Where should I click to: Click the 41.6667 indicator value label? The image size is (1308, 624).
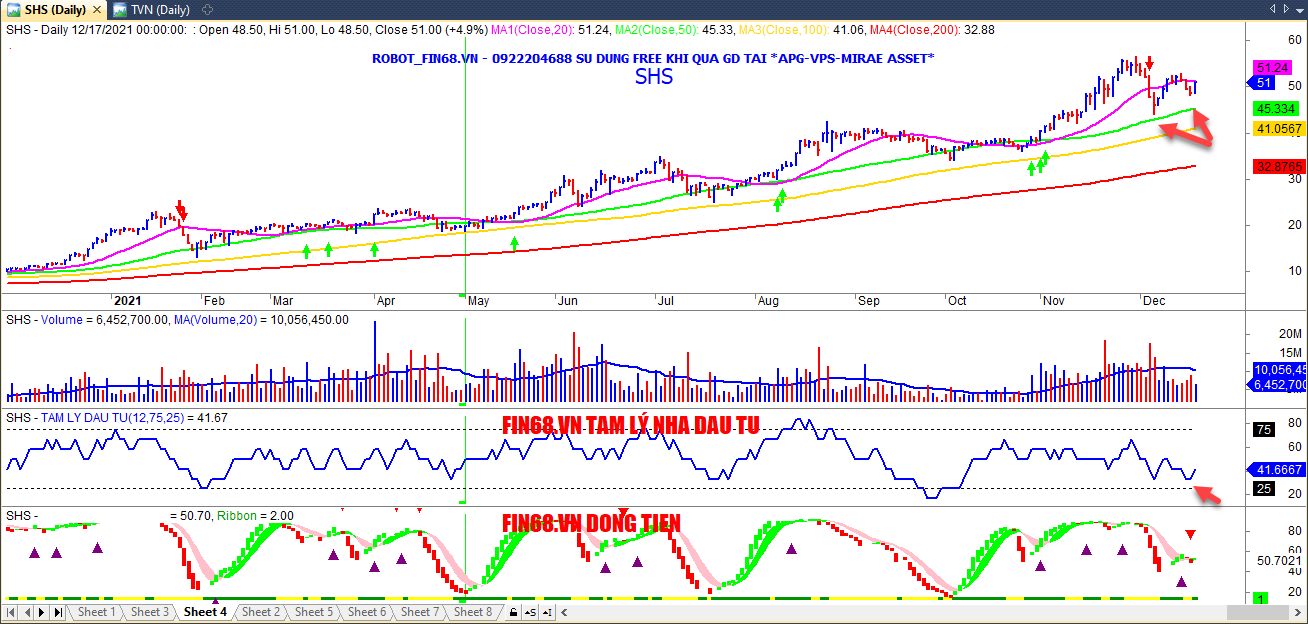1277,469
